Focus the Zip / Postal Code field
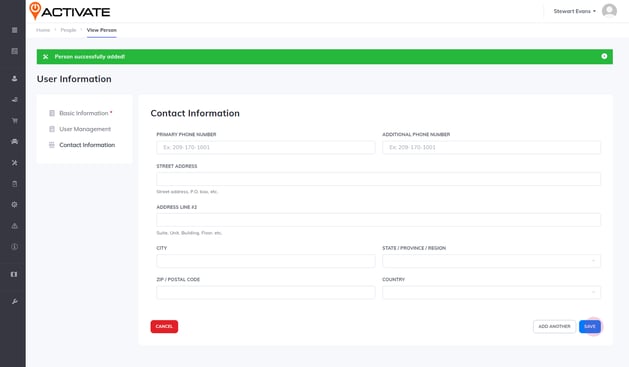Screen dimensions: 629x367 coord(266,292)
